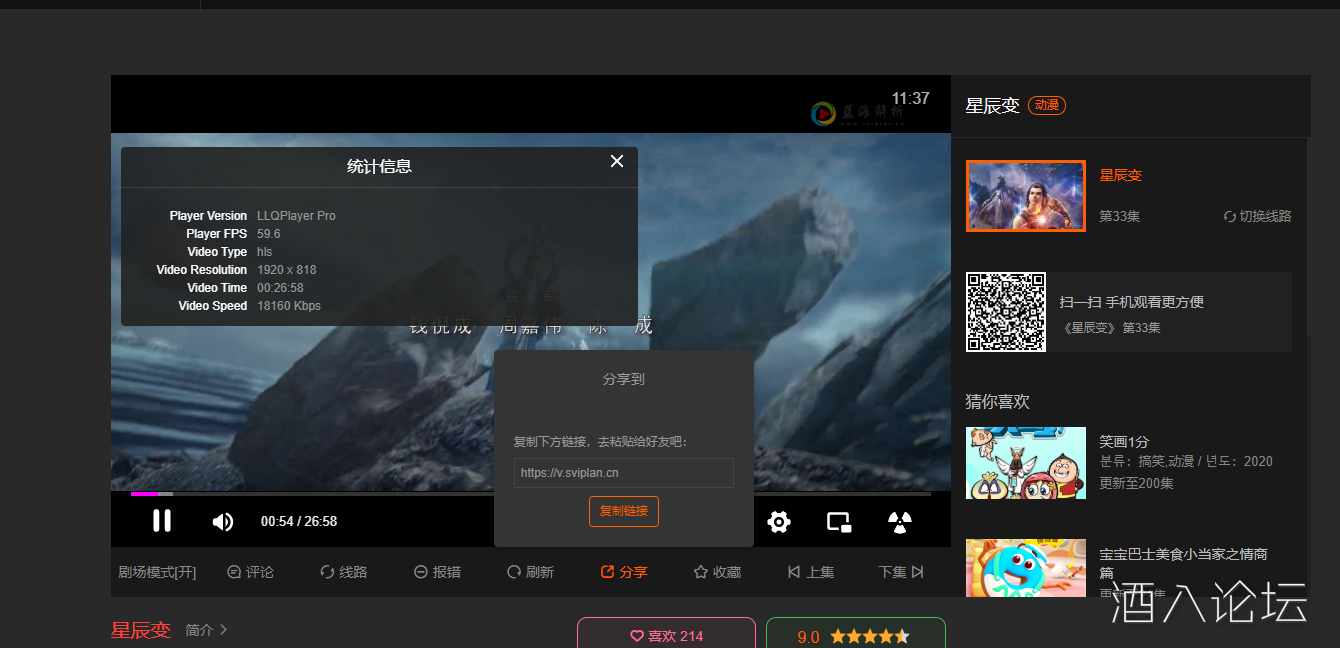Enable picture-in-picture mode
1340x648 pixels.
point(838,522)
